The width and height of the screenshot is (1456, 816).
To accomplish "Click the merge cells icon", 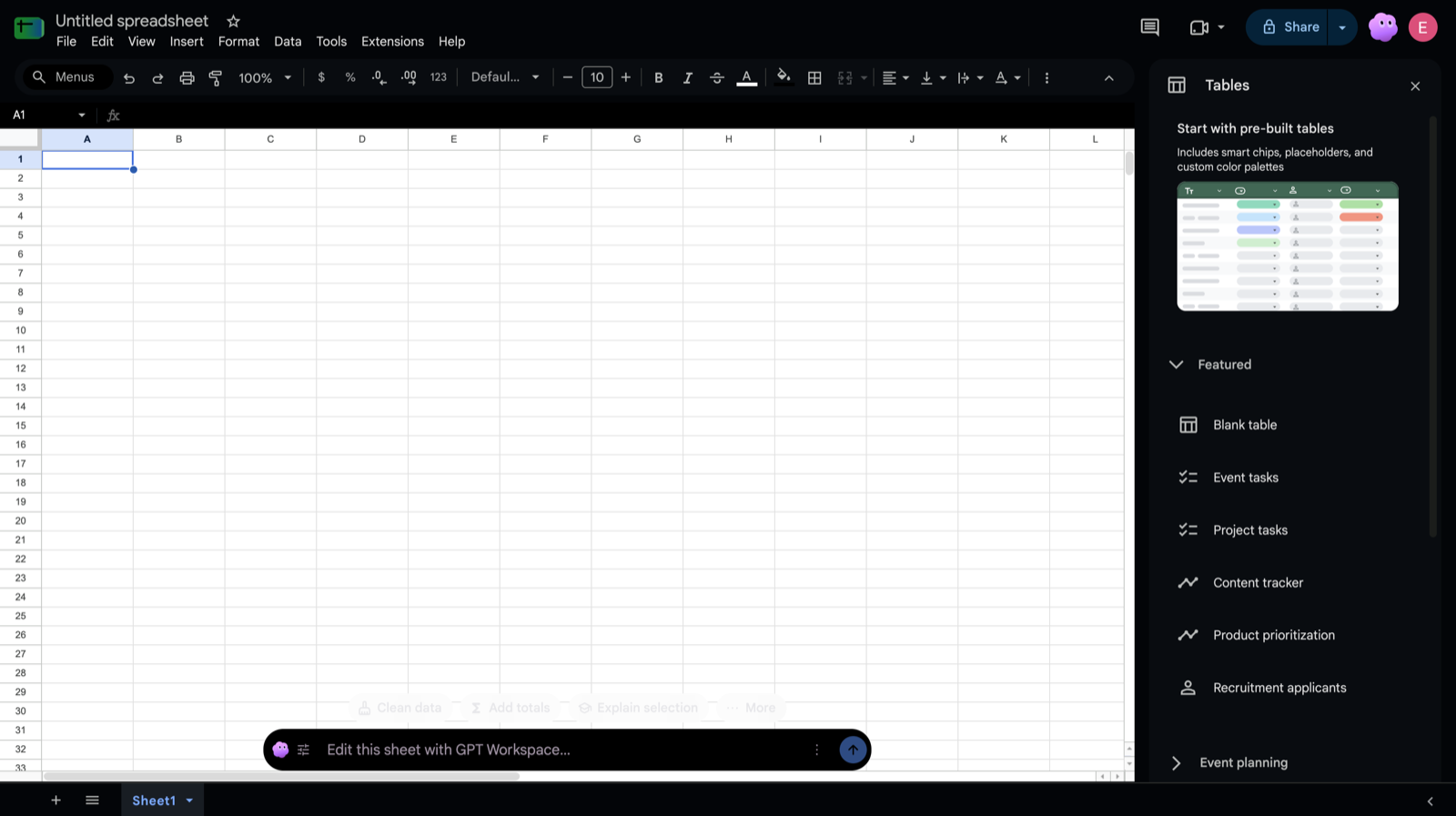I will 845,78.
